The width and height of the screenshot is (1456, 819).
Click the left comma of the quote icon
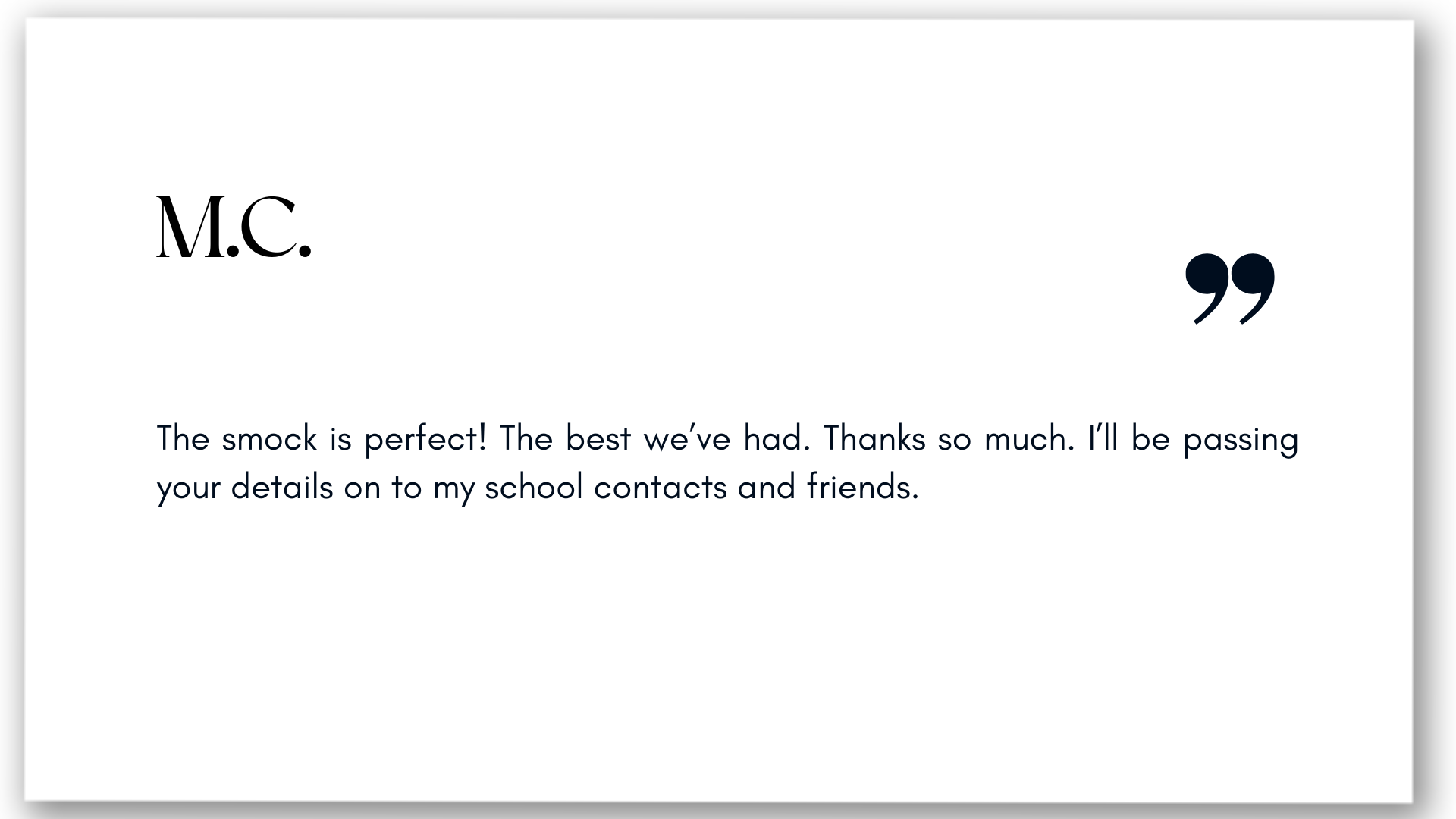[1207, 289]
